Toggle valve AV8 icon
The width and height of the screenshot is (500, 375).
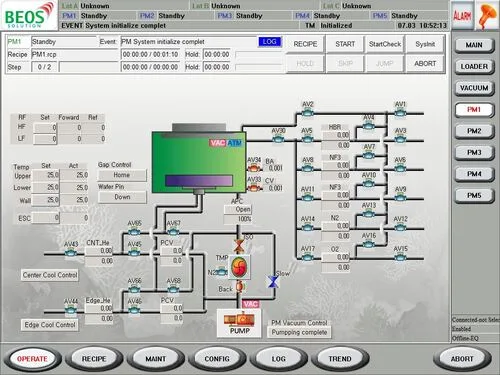[x=307, y=169]
